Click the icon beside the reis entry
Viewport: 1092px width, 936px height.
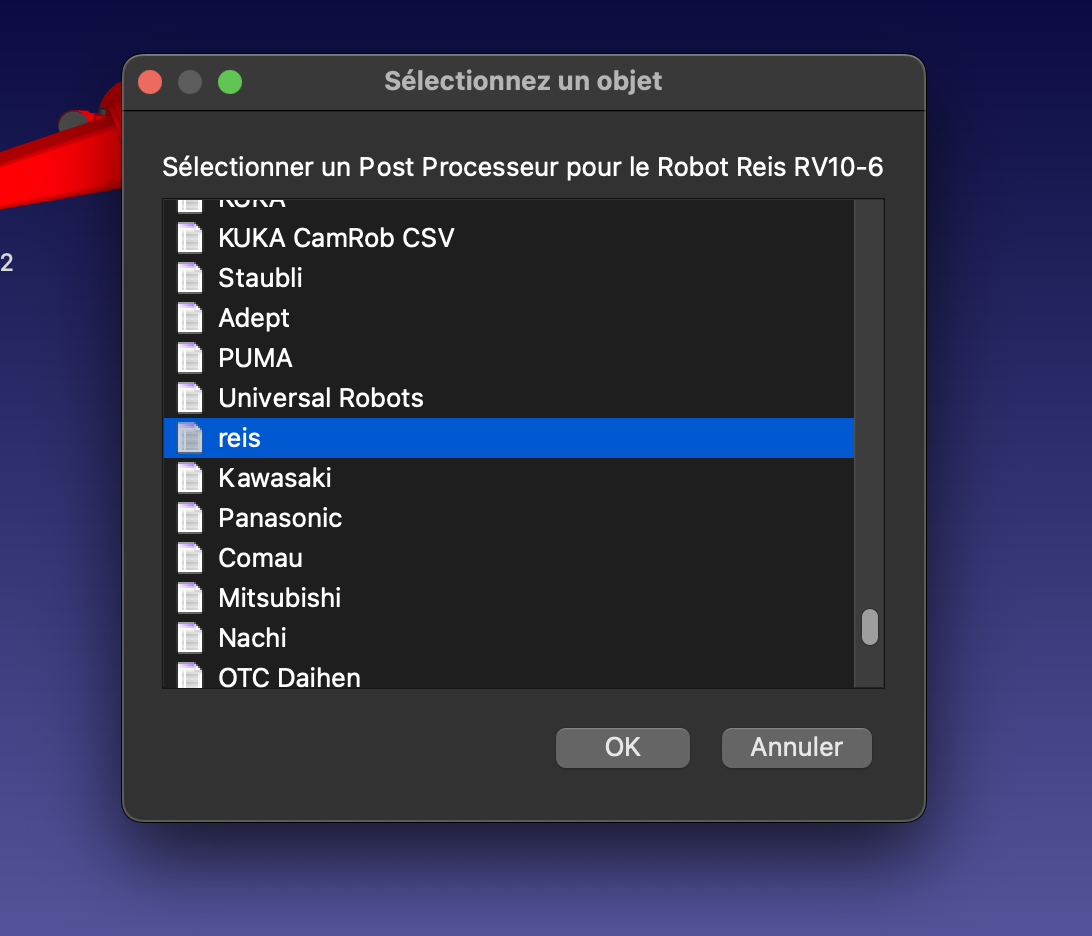click(189, 438)
